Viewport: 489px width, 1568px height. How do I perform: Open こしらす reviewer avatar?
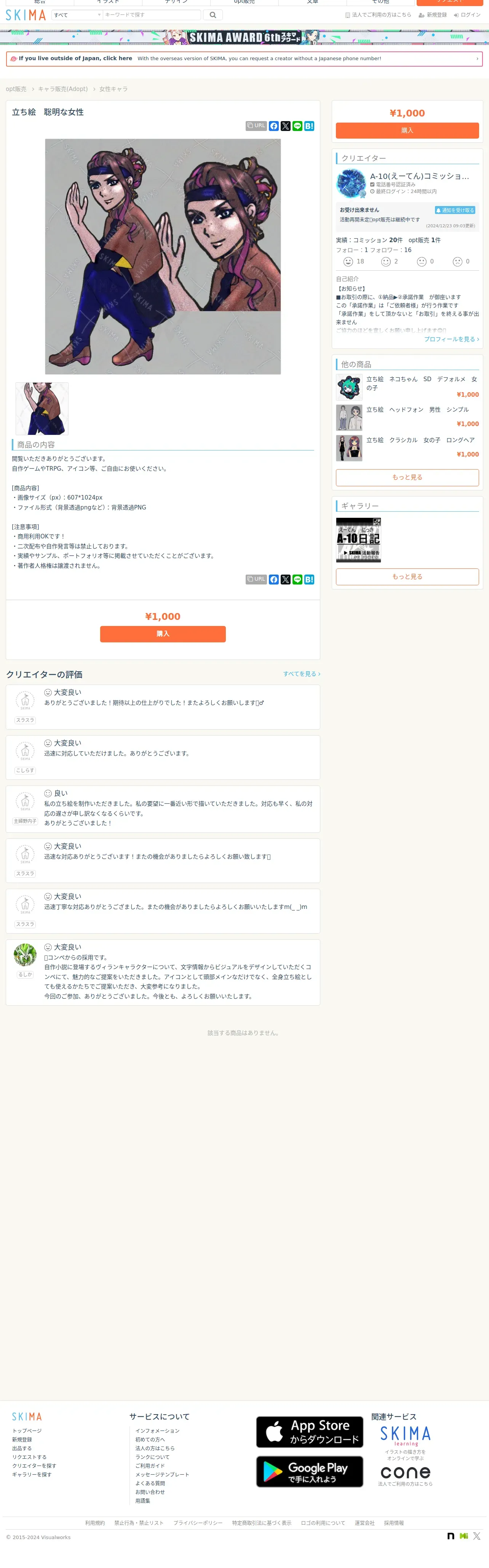(25, 750)
